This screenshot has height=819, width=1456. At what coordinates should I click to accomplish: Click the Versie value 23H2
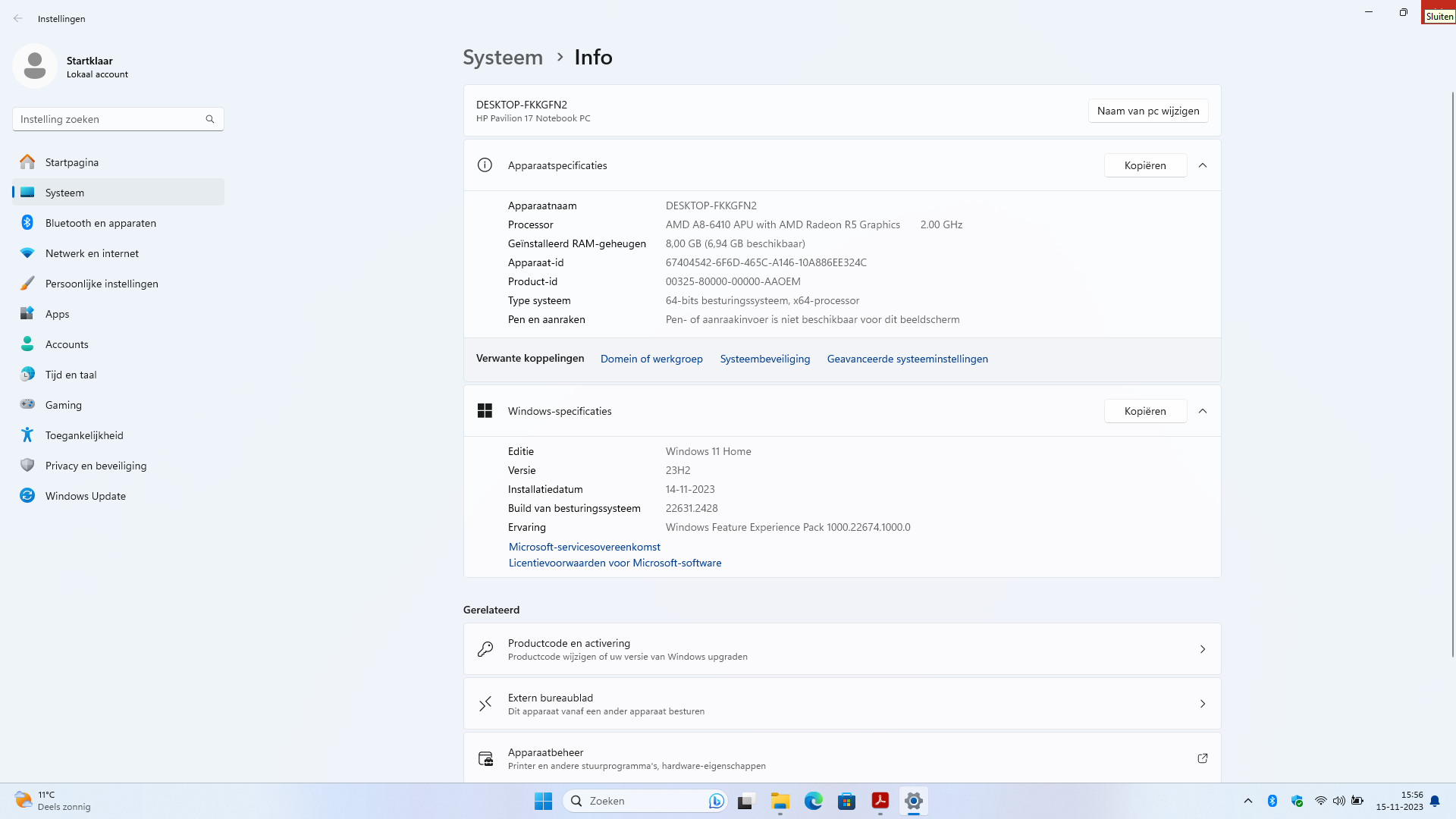[678, 470]
